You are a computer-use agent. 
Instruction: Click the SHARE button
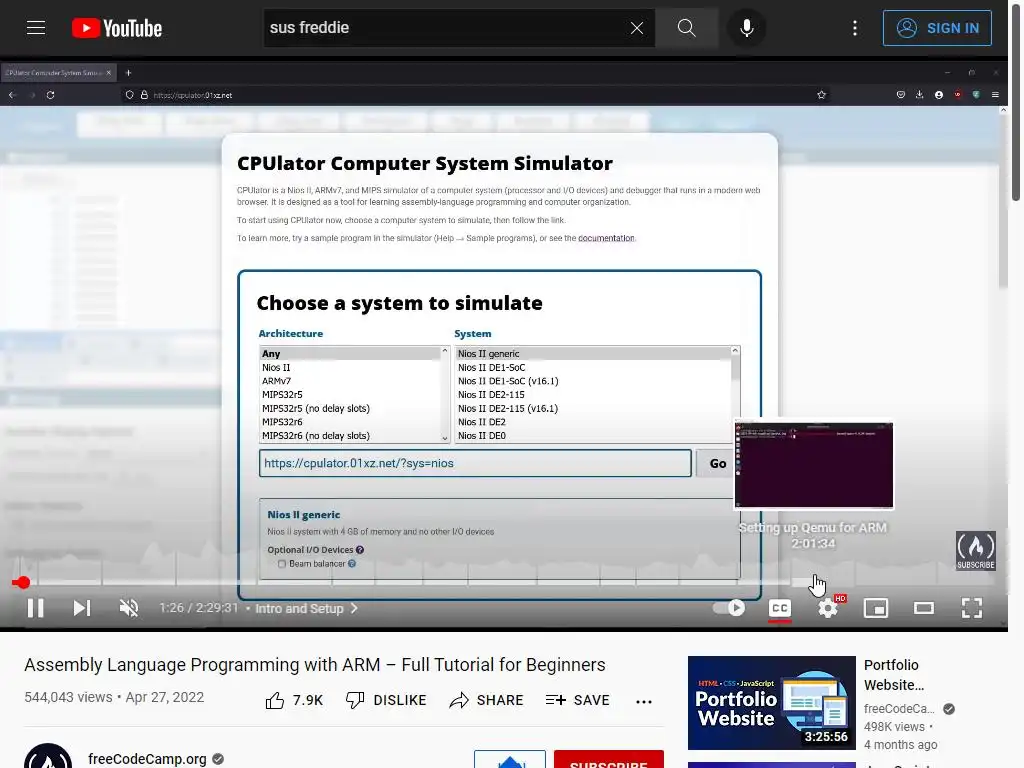tap(487, 700)
